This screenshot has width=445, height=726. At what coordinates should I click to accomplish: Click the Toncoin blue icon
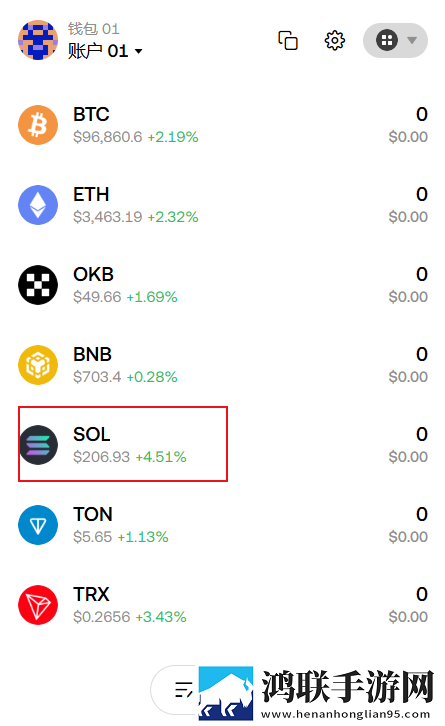[38, 525]
